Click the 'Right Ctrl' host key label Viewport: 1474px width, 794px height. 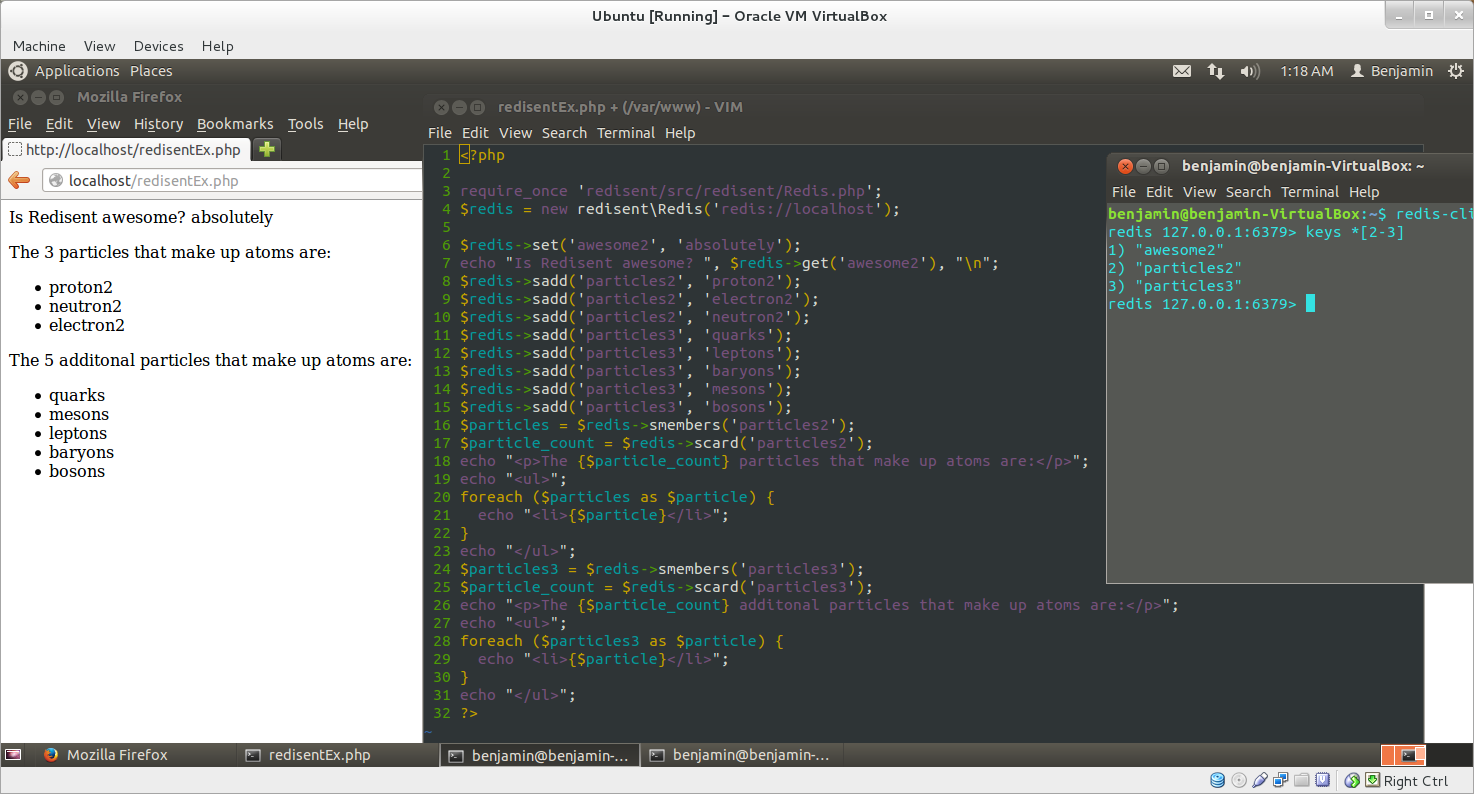[1416, 781]
